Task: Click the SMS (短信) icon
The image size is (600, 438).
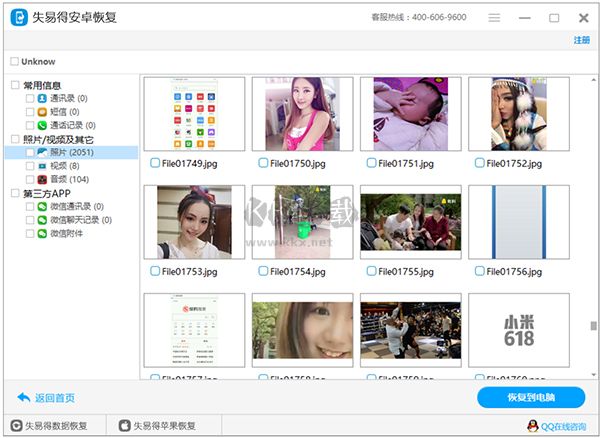Action: (x=42, y=112)
